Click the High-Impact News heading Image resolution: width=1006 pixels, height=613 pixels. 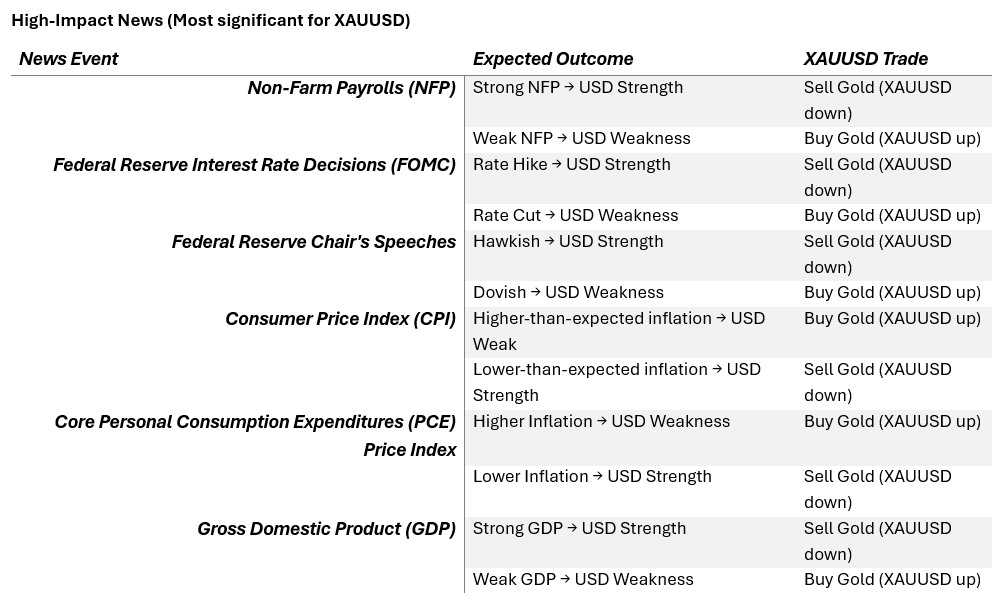210,20
